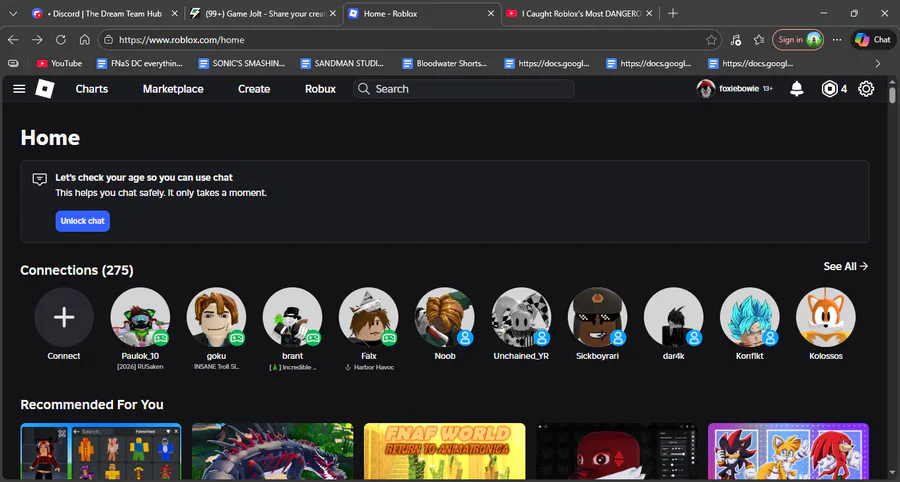Switch to the YouTube video browser tab
Image resolution: width=900 pixels, height=482 pixels.
click(581, 13)
